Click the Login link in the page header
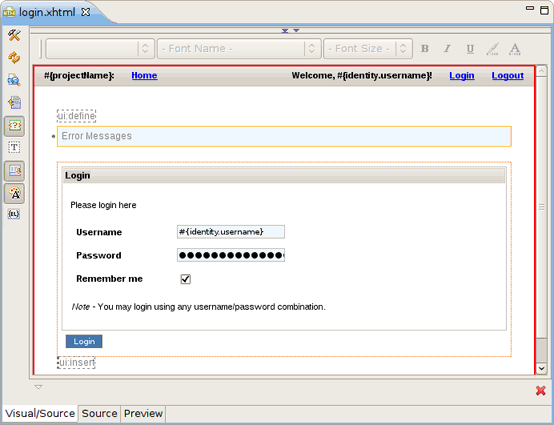Screen dimensions: 554x425 [462, 75]
